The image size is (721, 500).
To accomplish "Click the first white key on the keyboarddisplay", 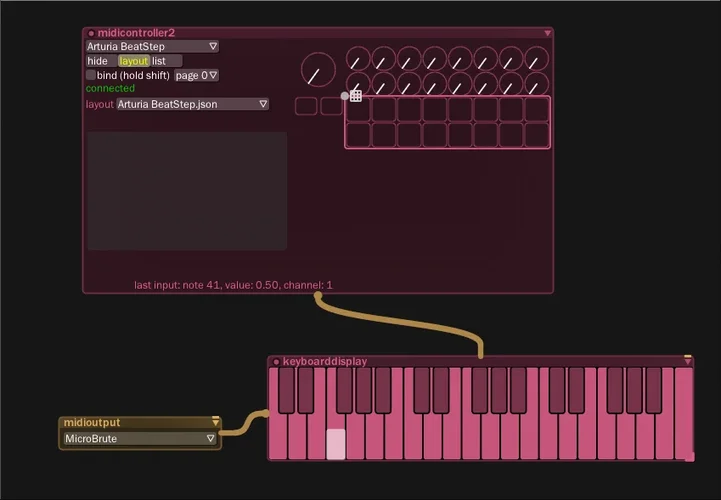I will tap(278, 436).
